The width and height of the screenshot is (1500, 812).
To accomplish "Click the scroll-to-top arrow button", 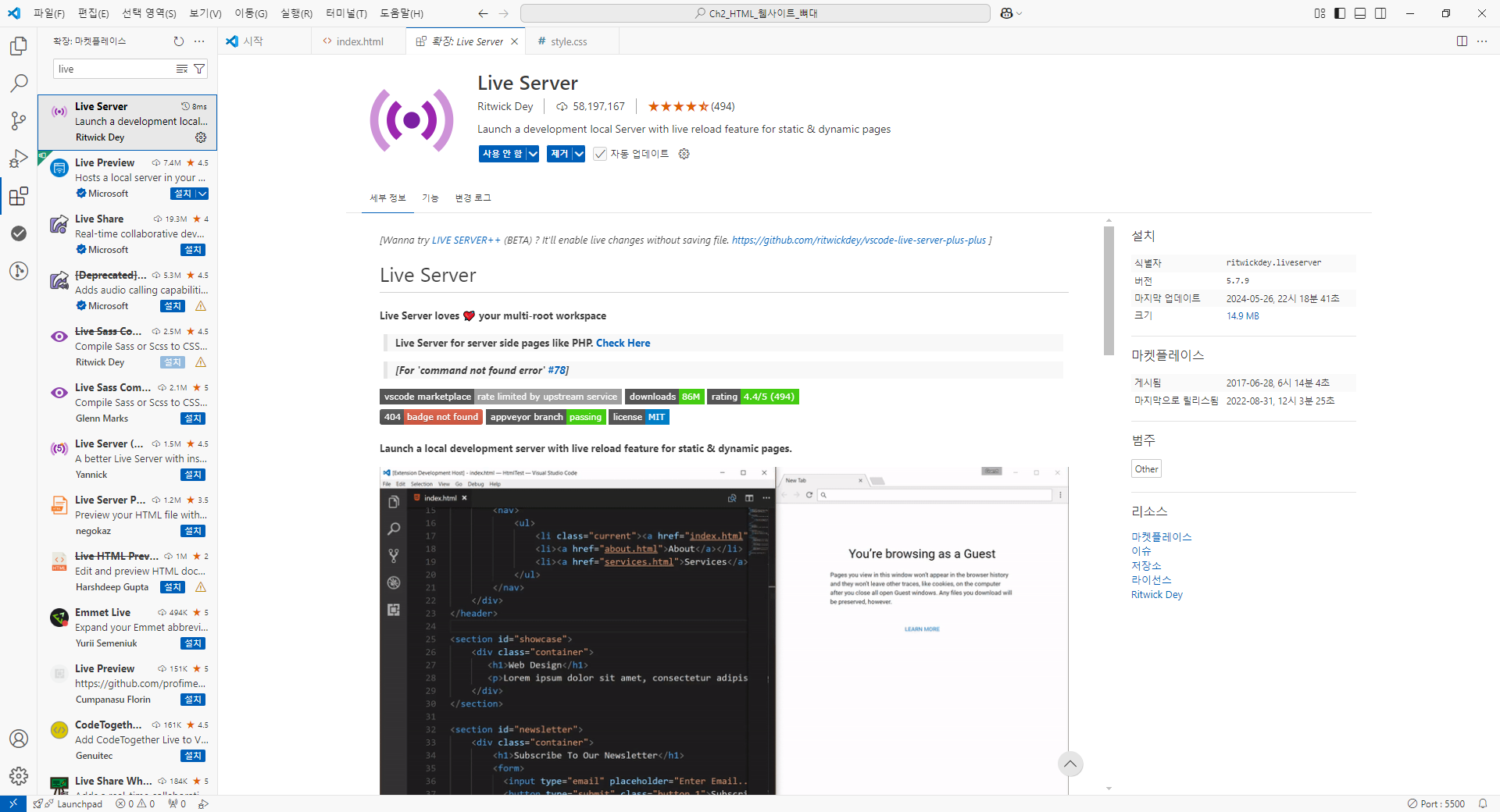I will 1070,764.
